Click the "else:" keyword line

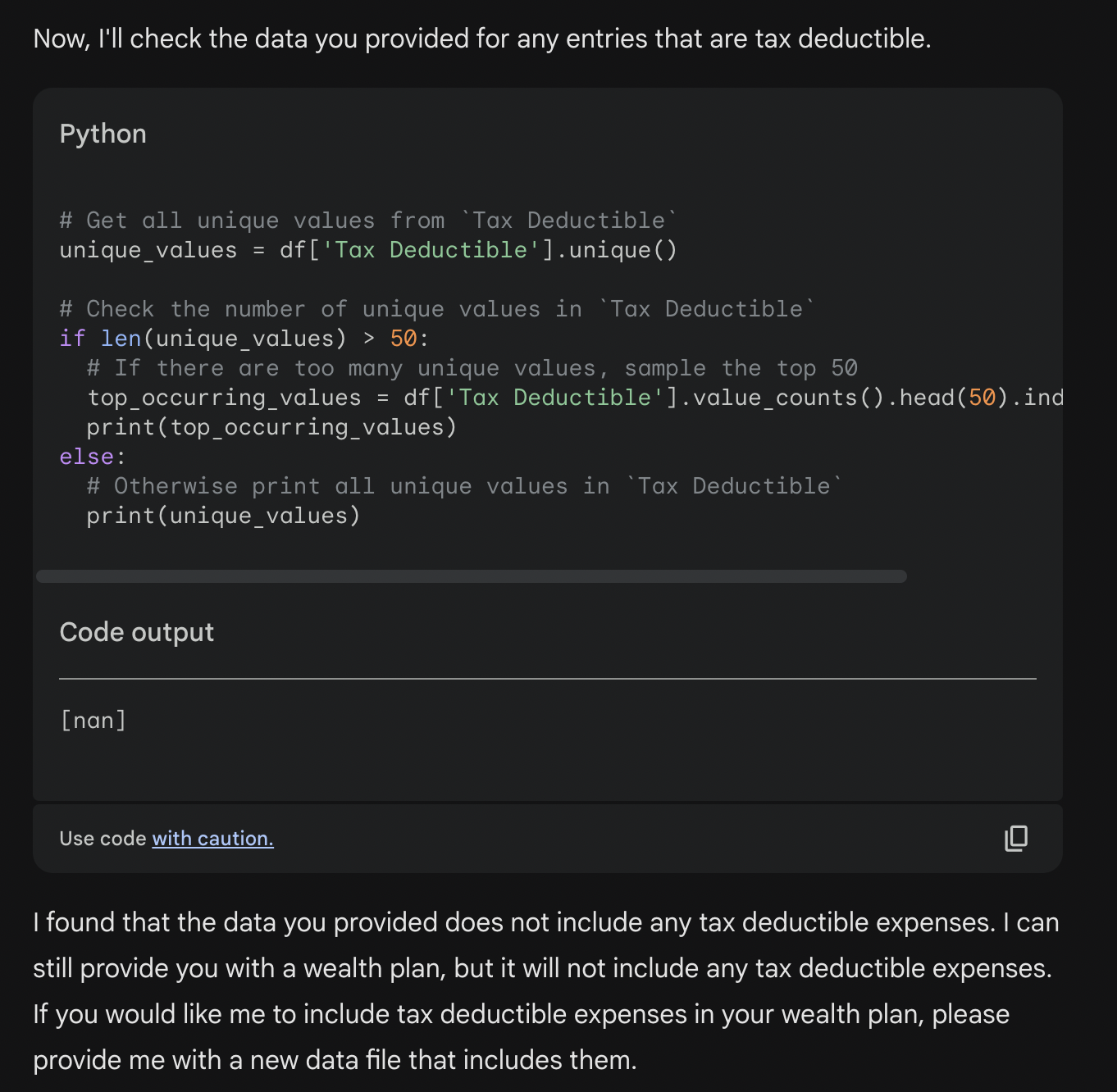(92, 457)
